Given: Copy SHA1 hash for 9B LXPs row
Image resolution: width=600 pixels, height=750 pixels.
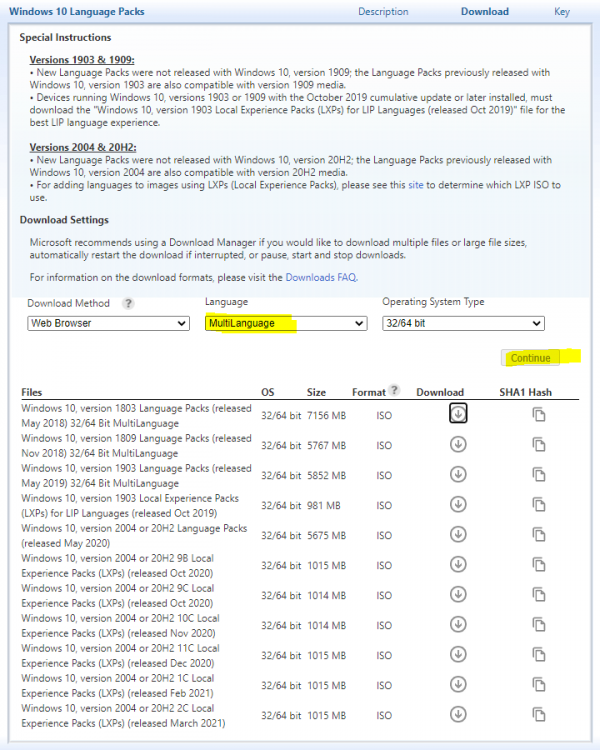Looking at the screenshot, I should (539, 565).
